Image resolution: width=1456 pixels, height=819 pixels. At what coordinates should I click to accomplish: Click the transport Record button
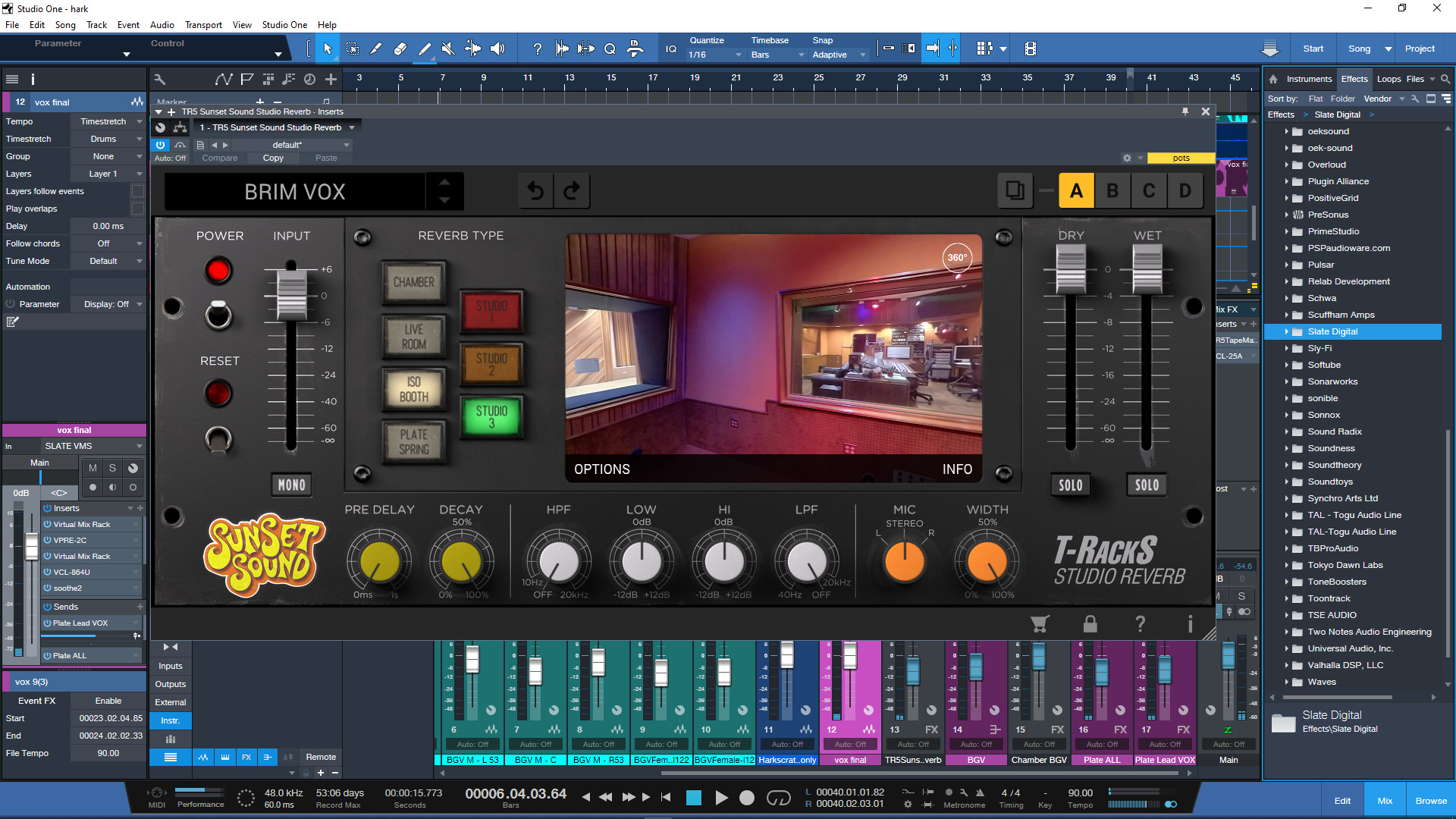(x=747, y=798)
